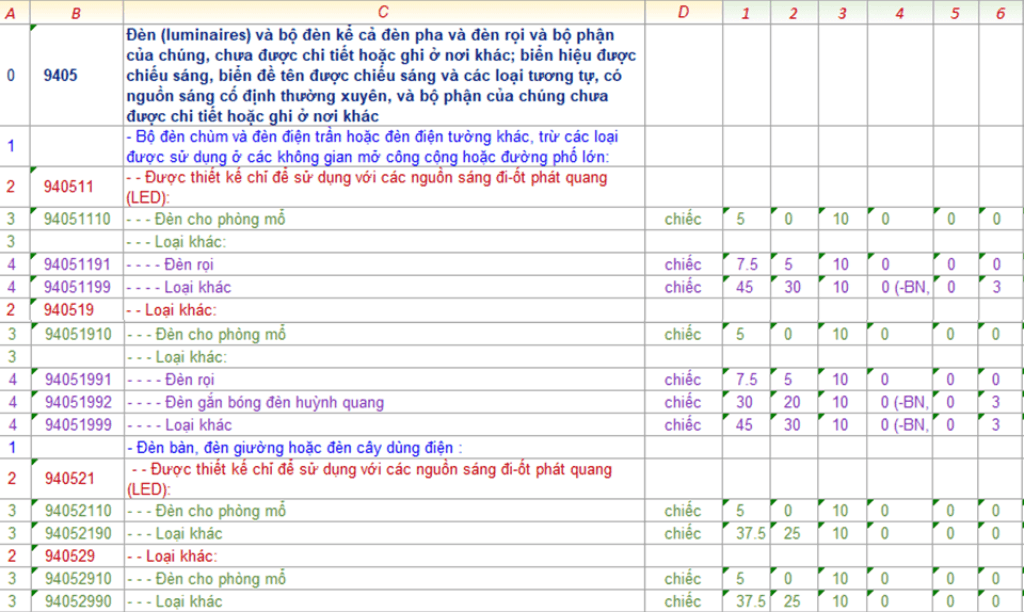Image resolution: width=1024 pixels, height=612 pixels.
Task: Click the code cell 94051199
Action: [x=77, y=287]
